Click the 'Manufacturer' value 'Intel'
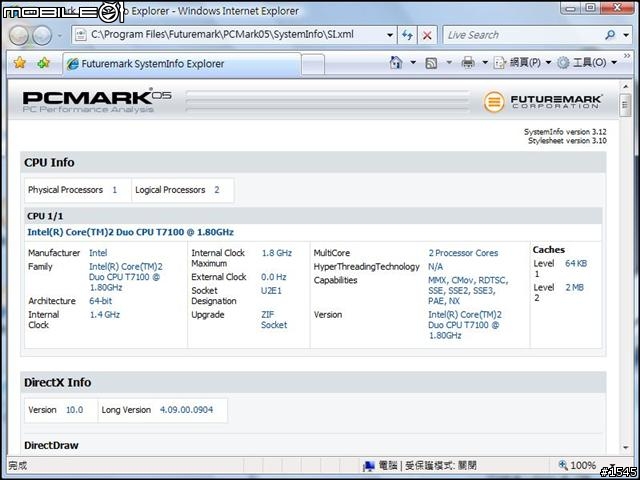This screenshot has width=640, height=480. [98, 253]
